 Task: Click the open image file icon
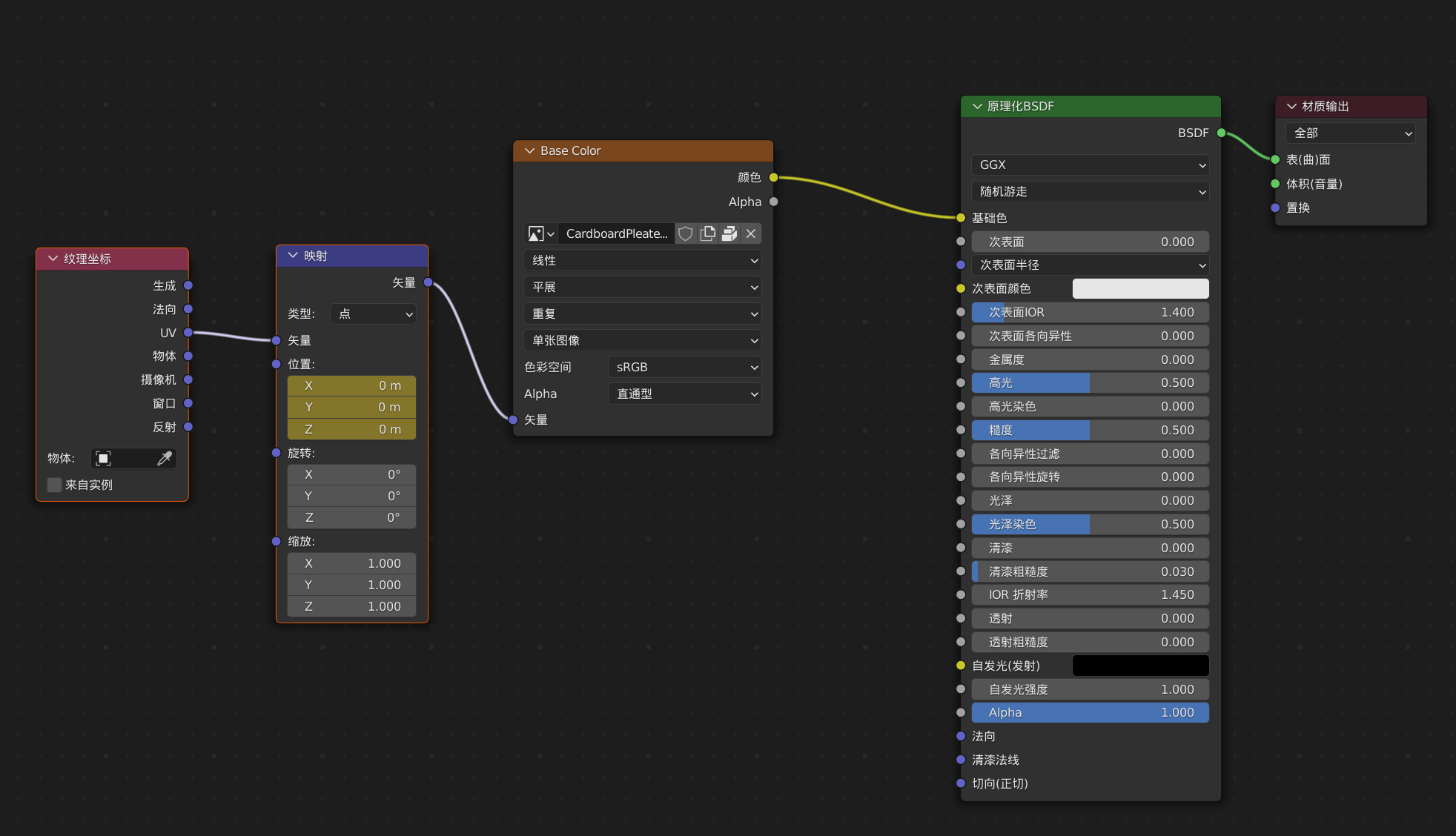pos(729,234)
